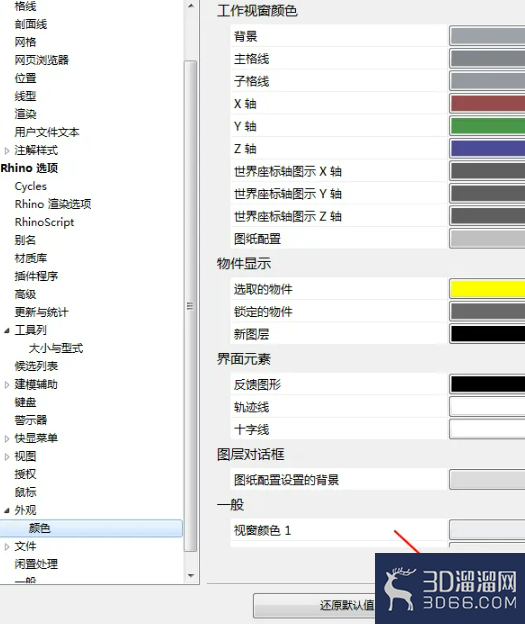The width and height of the screenshot is (525, 624).
Task: Change 世界座标轴图示 Y 轴 color swatch
Action: [487, 194]
